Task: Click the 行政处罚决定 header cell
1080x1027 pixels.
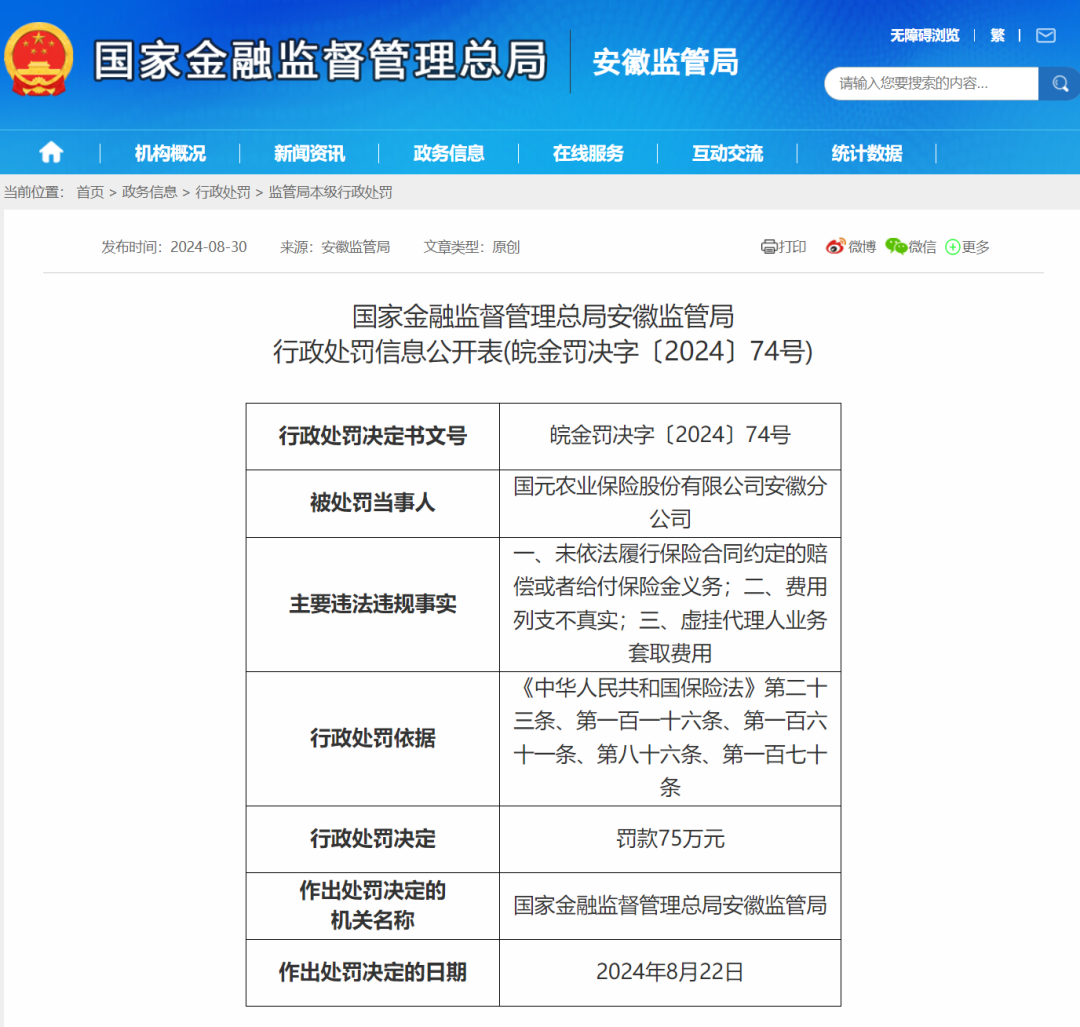Action: point(373,839)
